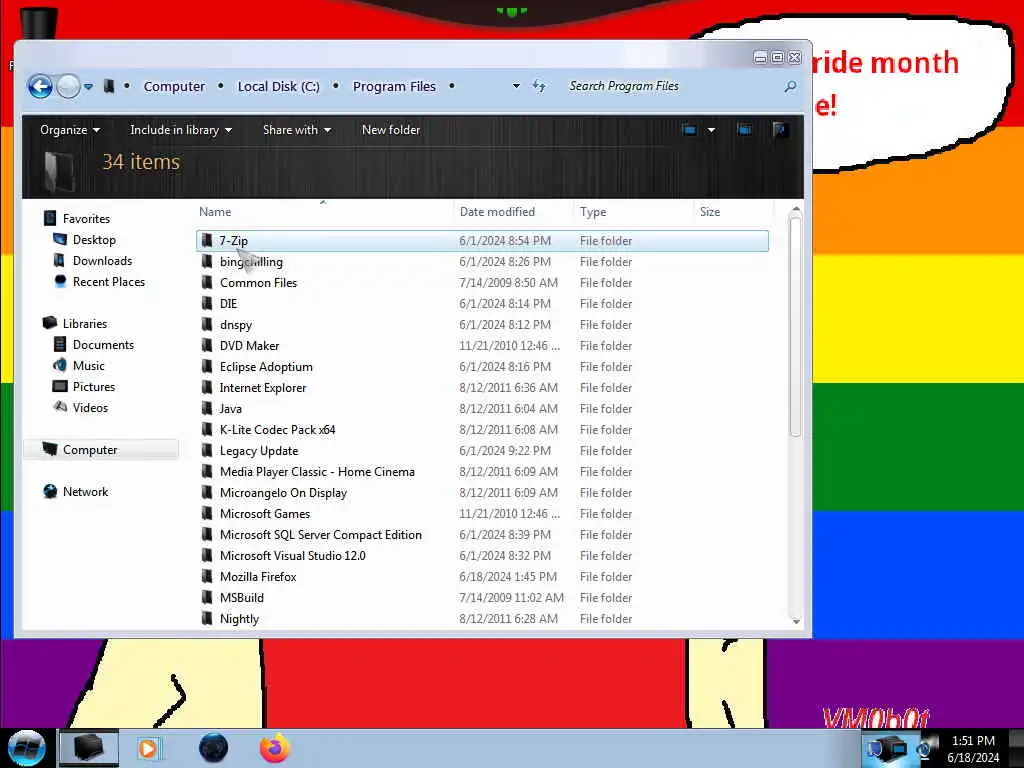Open Recent Places under Favorites
1024x768 pixels.
pyautogui.click(x=109, y=281)
